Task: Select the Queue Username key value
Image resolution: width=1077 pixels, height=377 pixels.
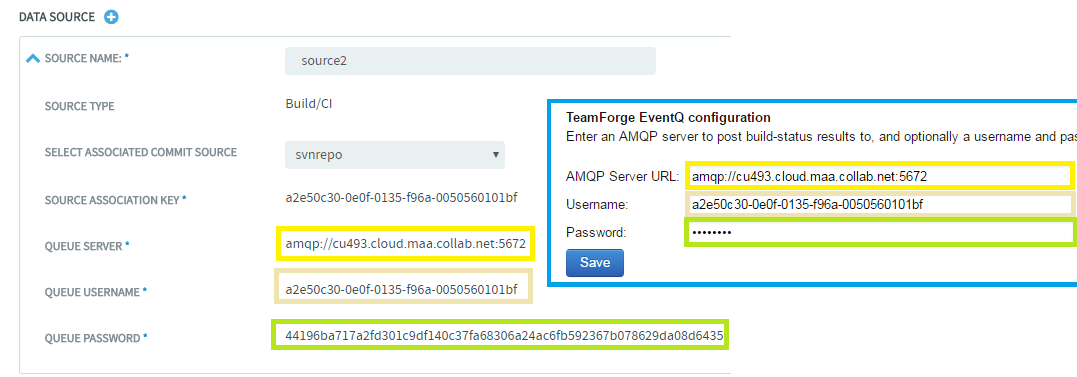Action: (401, 289)
